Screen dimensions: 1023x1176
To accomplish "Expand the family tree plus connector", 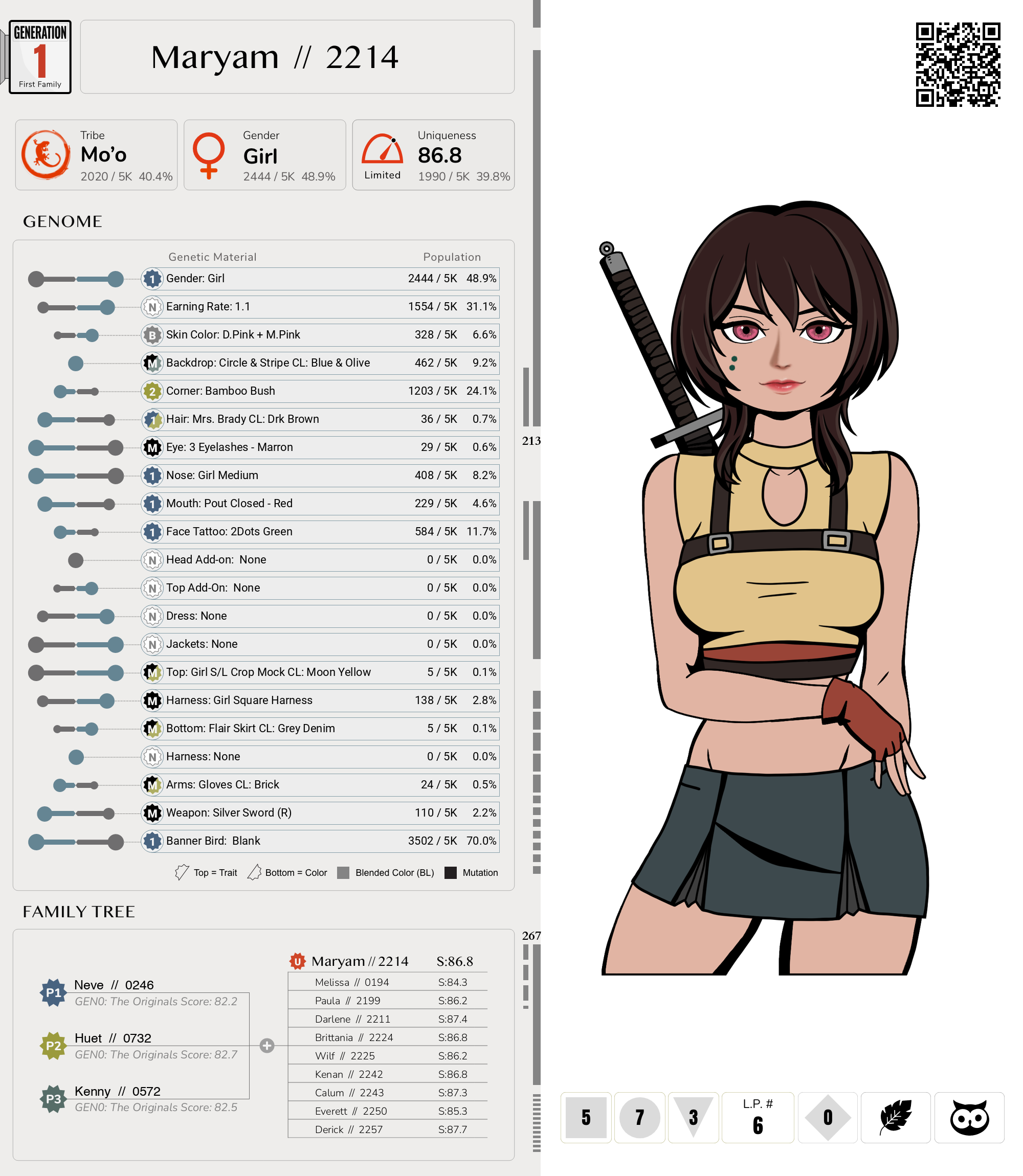I will point(266,1045).
